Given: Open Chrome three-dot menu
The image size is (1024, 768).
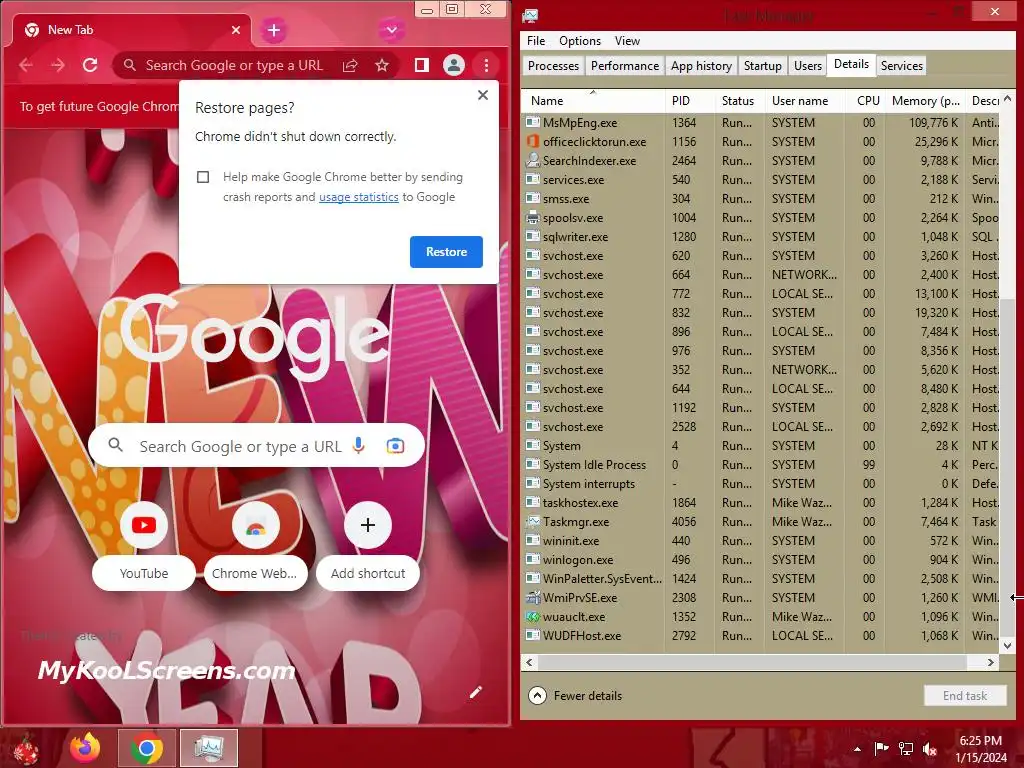Looking at the screenshot, I should (x=487, y=65).
